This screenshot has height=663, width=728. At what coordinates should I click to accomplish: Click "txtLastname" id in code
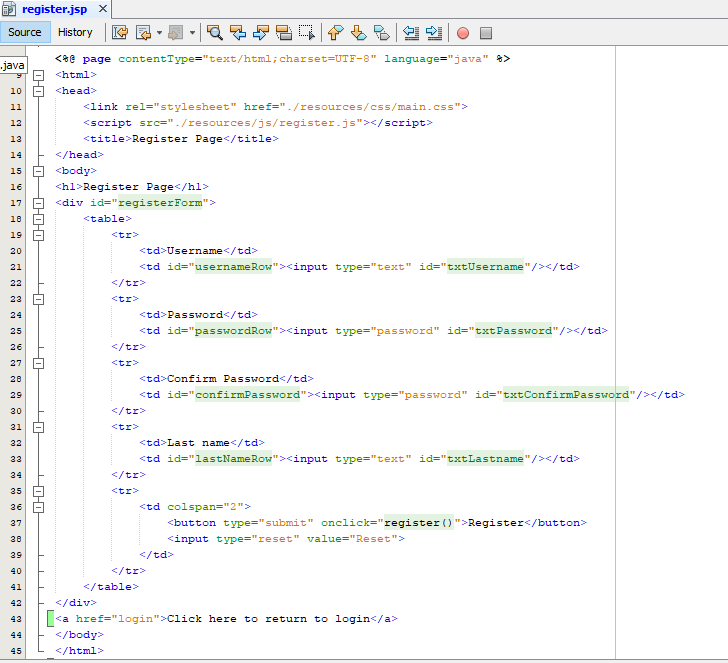tap(485, 459)
